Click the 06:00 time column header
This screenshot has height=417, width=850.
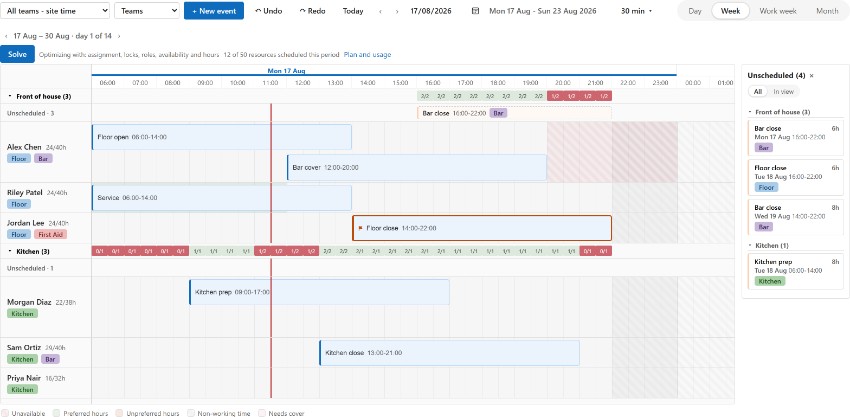(108, 82)
